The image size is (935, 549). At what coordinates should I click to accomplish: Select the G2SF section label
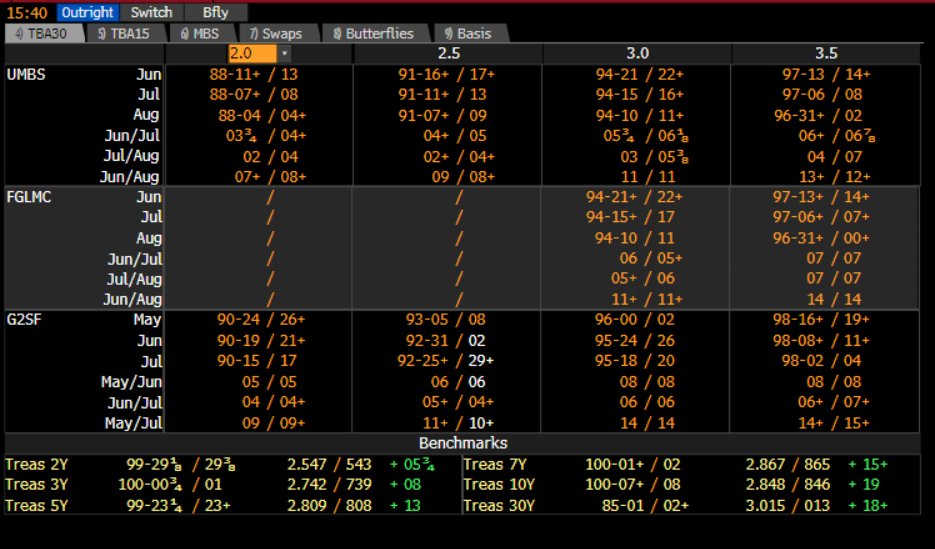24,320
